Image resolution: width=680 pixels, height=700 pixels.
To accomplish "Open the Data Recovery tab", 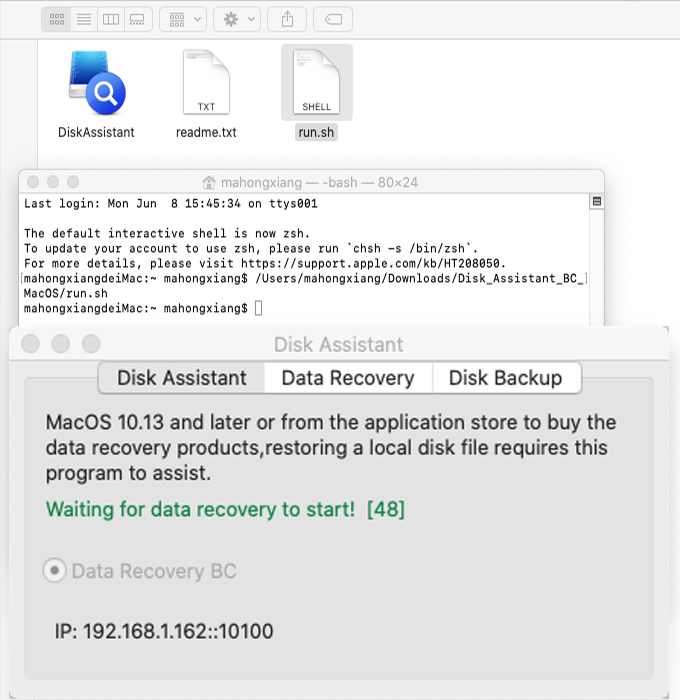I will [348, 378].
